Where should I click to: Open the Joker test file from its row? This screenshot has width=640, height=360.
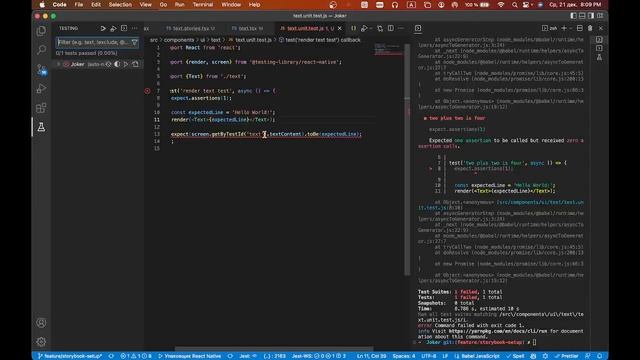click(135, 64)
